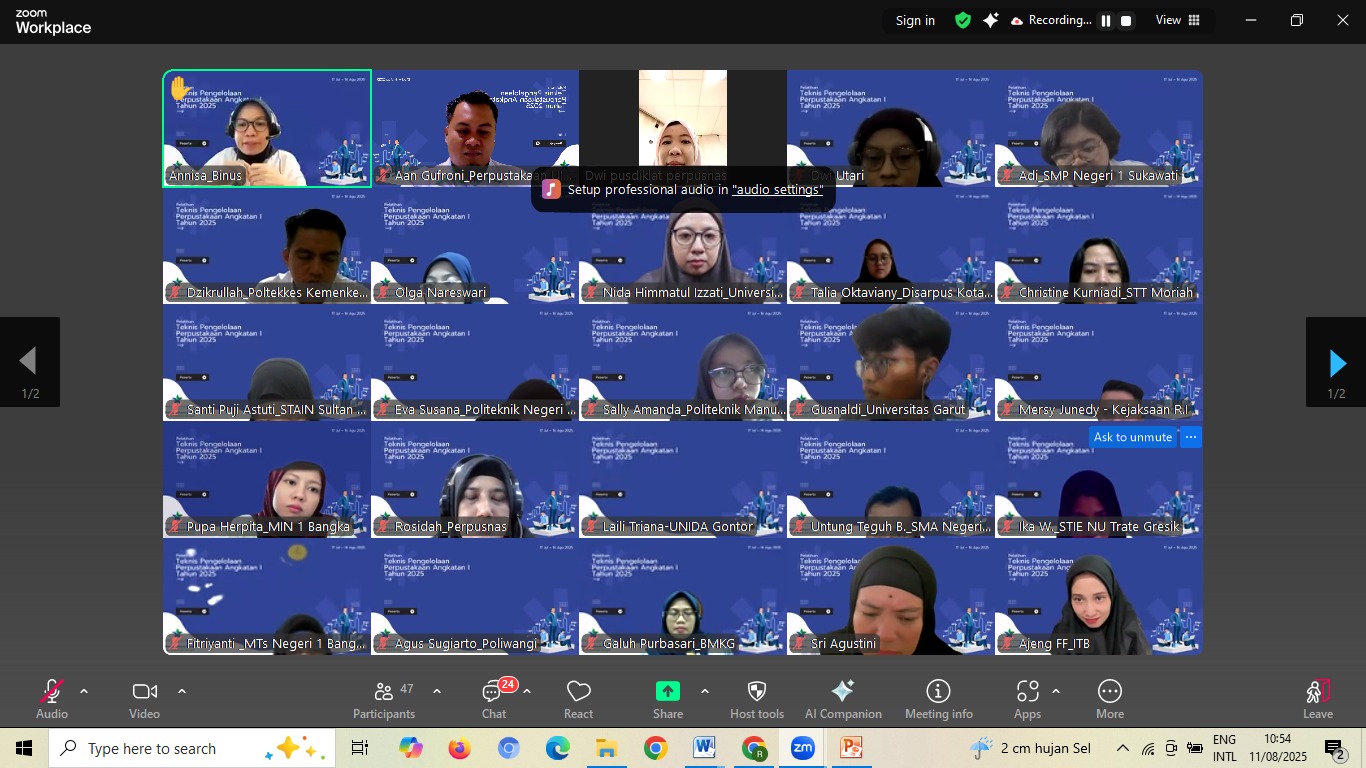Expand the Share options arrow

pyautogui.click(x=704, y=691)
